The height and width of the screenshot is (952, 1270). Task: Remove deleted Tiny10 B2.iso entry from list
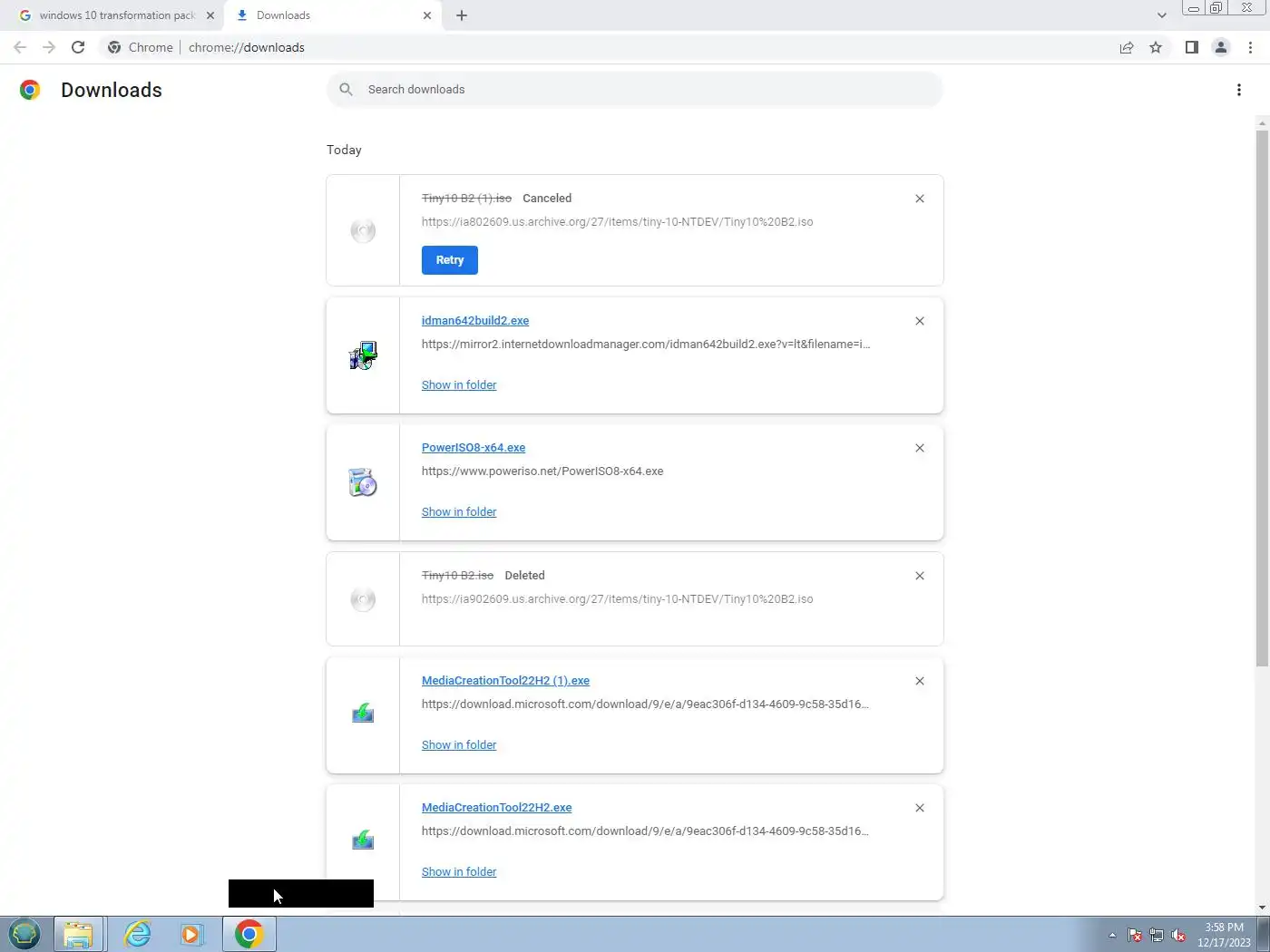tap(920, 576)
